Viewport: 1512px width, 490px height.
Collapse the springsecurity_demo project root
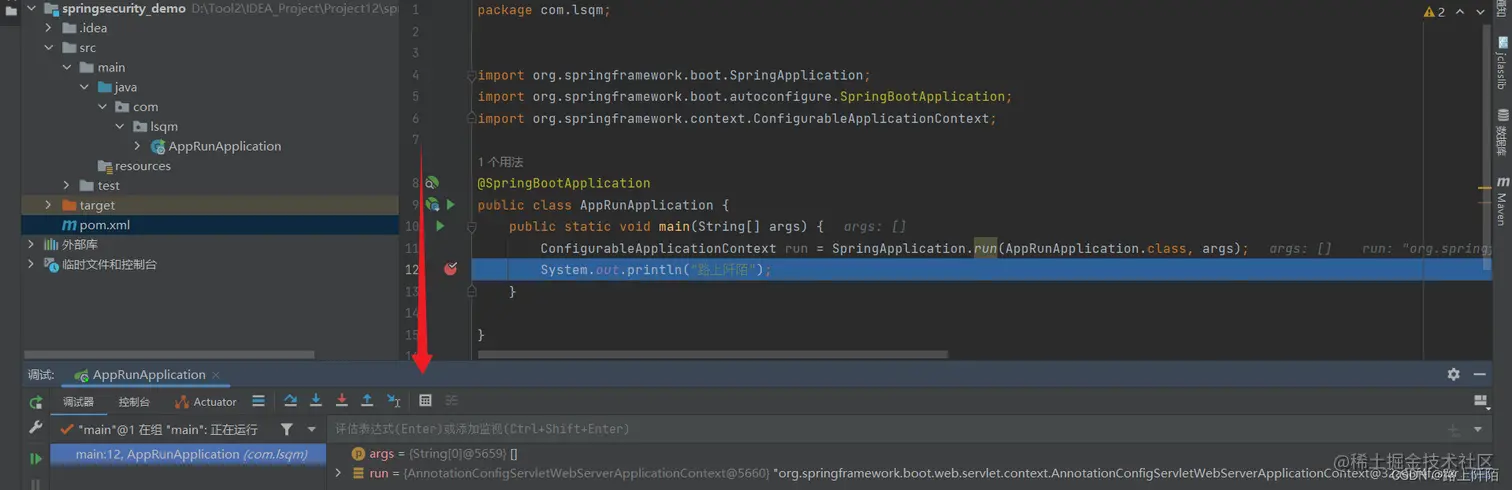click(31, 8)
